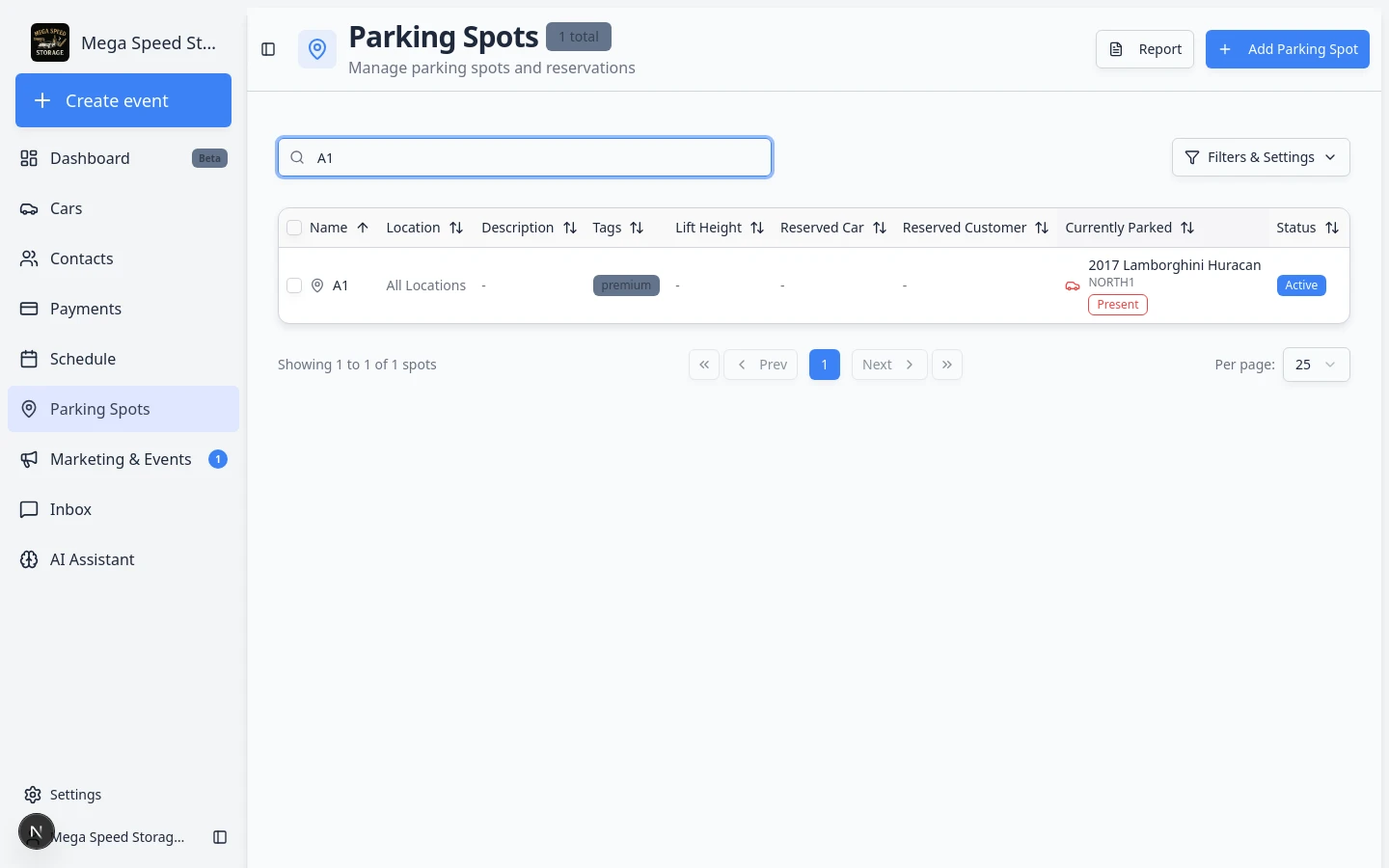Open the Per page 25 dropdown
The height and width of the screenshot is (868, 1389).
point(1317,365)
